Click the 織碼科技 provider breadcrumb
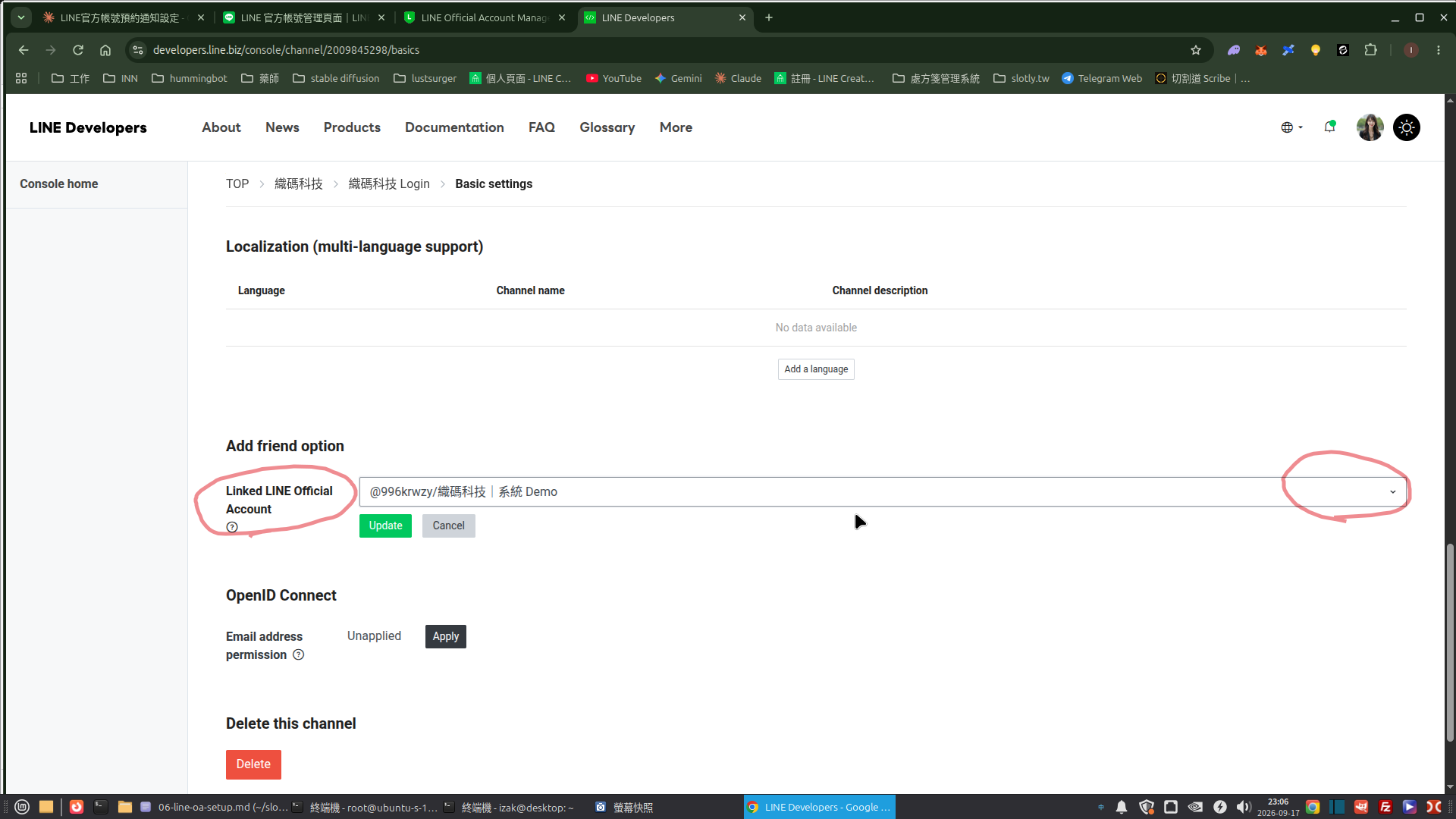 (298, 184)
